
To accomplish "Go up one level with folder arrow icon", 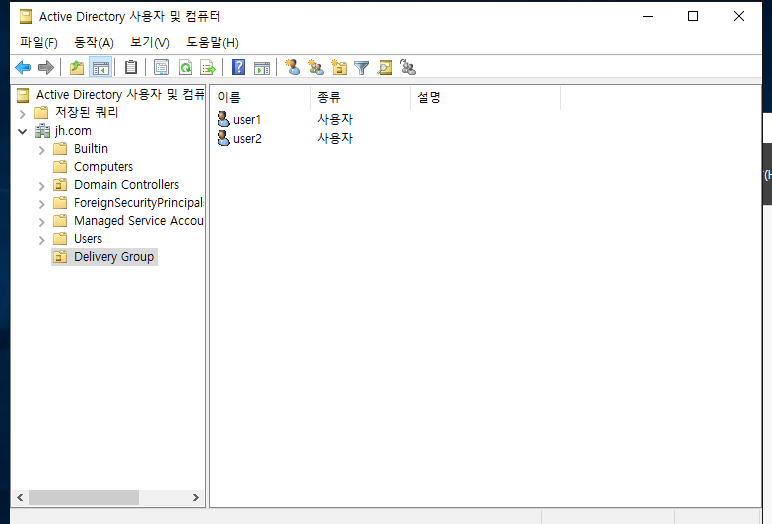I will 77,67.
